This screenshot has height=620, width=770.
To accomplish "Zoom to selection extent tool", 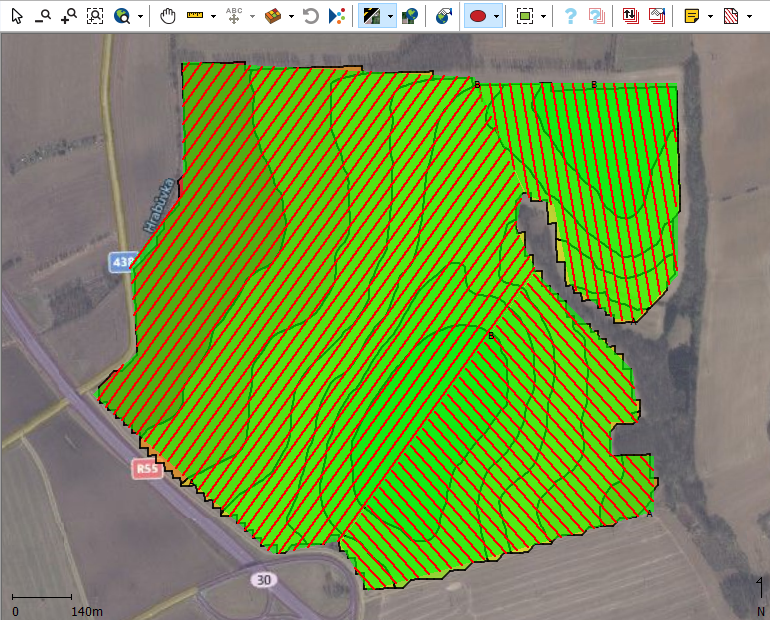I will [x=95, y=16].
